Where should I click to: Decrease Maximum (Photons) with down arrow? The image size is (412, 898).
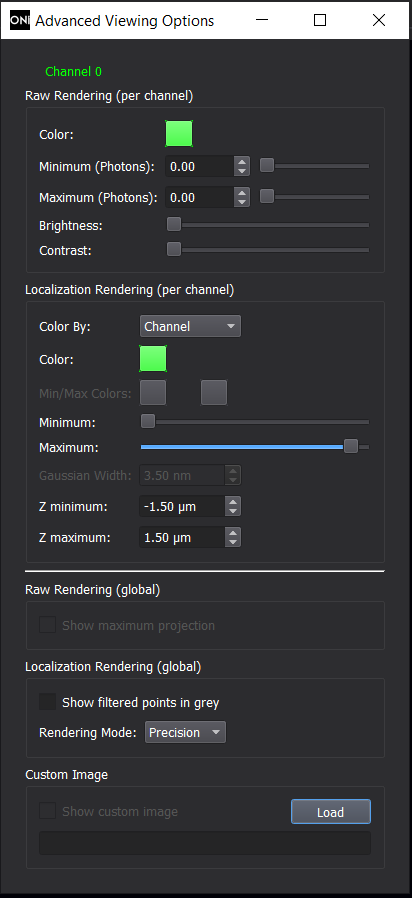(242, 202)
